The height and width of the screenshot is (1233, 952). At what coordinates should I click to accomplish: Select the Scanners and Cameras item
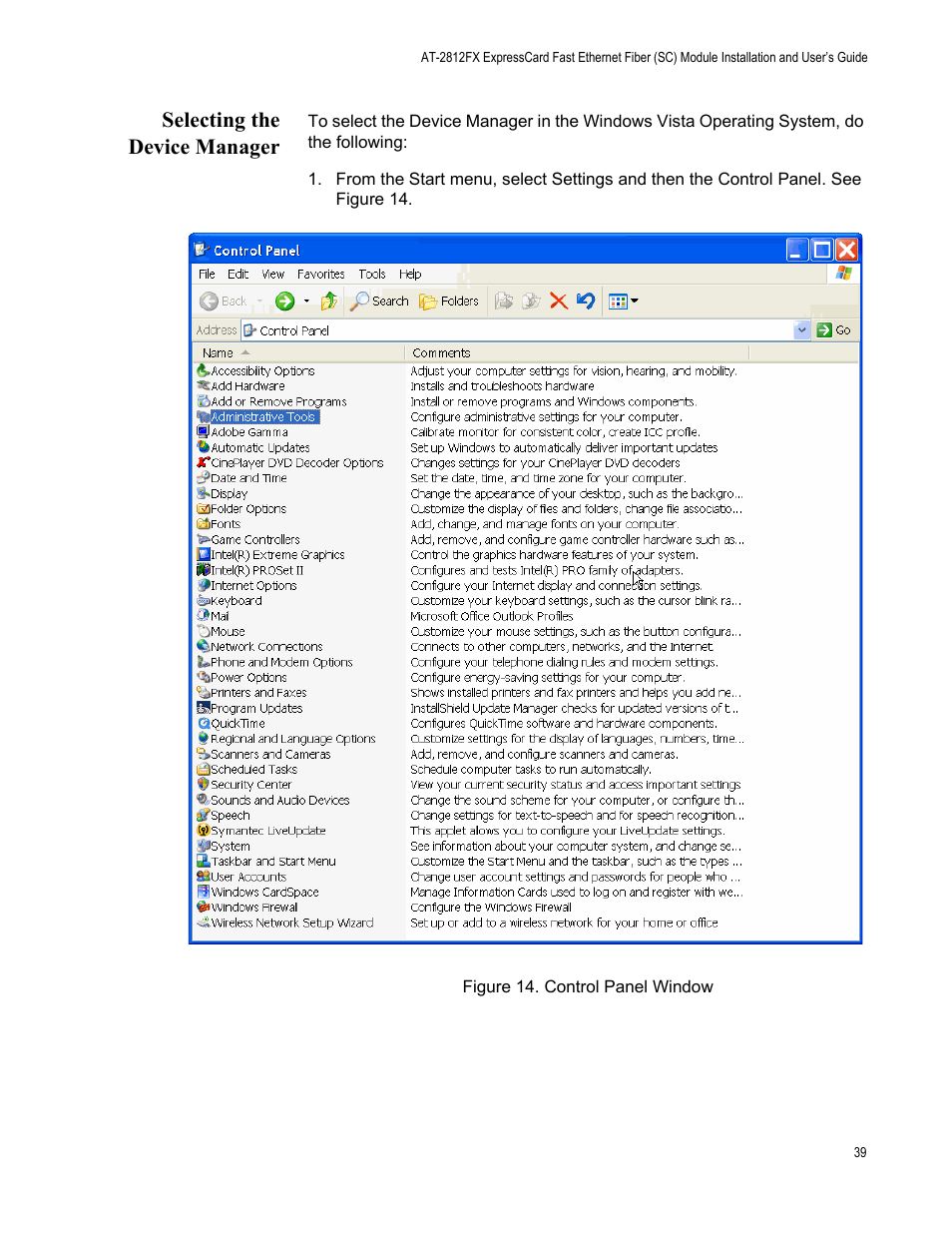pos(263,755)
